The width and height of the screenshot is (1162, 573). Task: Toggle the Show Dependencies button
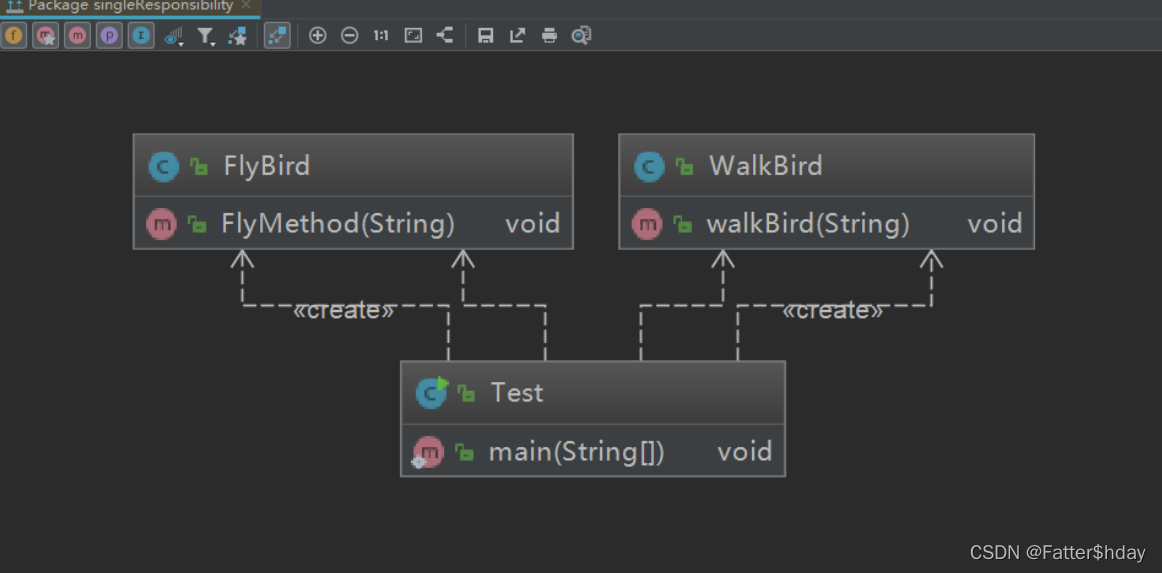coord(277,36)
